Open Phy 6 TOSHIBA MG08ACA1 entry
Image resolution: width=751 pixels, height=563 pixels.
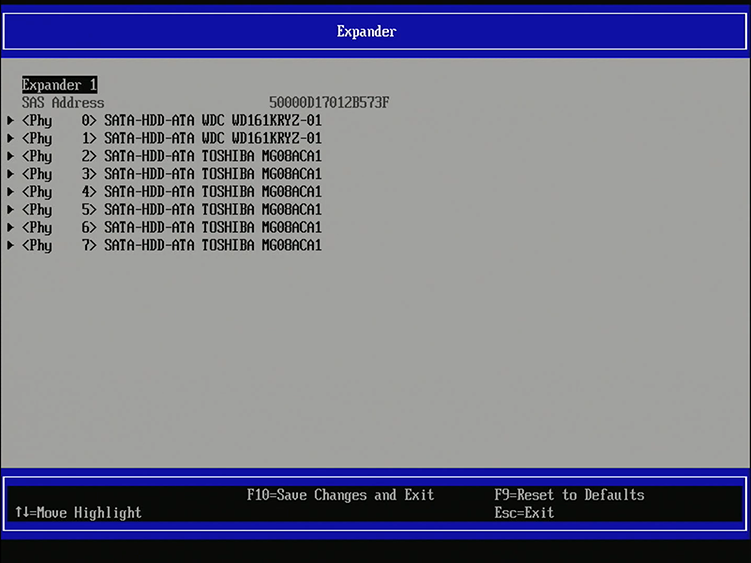[x=171, y=228]
